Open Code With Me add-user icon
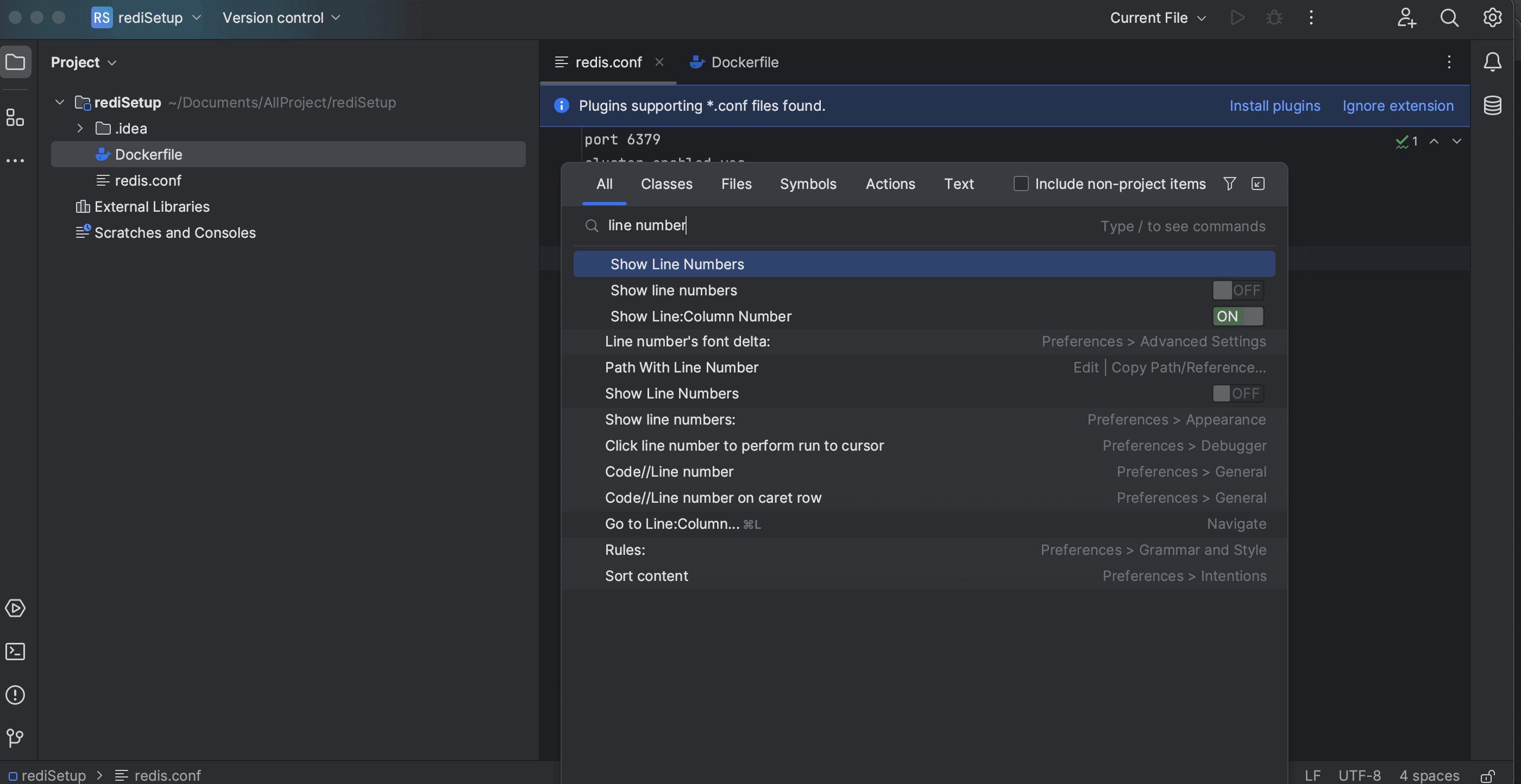 pyautogui.click(x=1406, y=18)
